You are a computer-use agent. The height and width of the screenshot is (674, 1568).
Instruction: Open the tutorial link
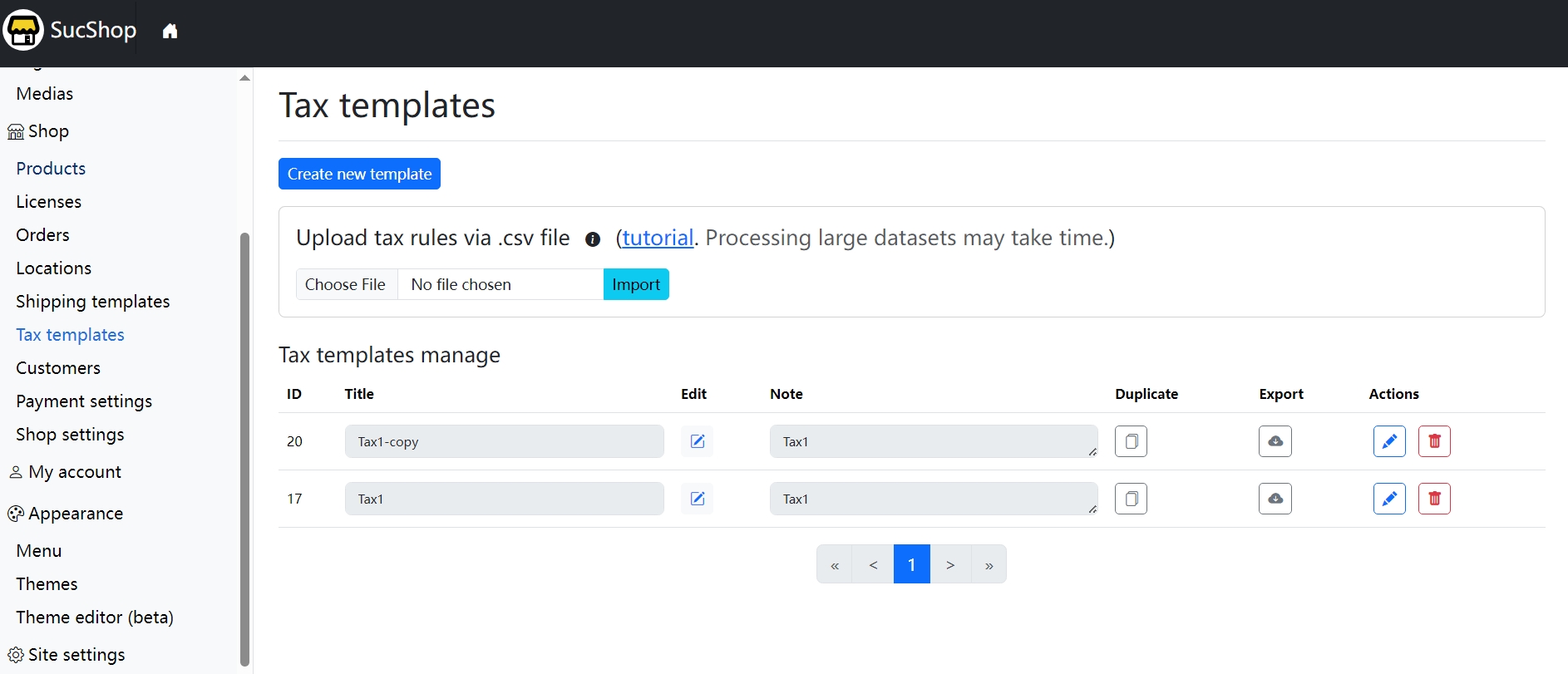point(658,239)
